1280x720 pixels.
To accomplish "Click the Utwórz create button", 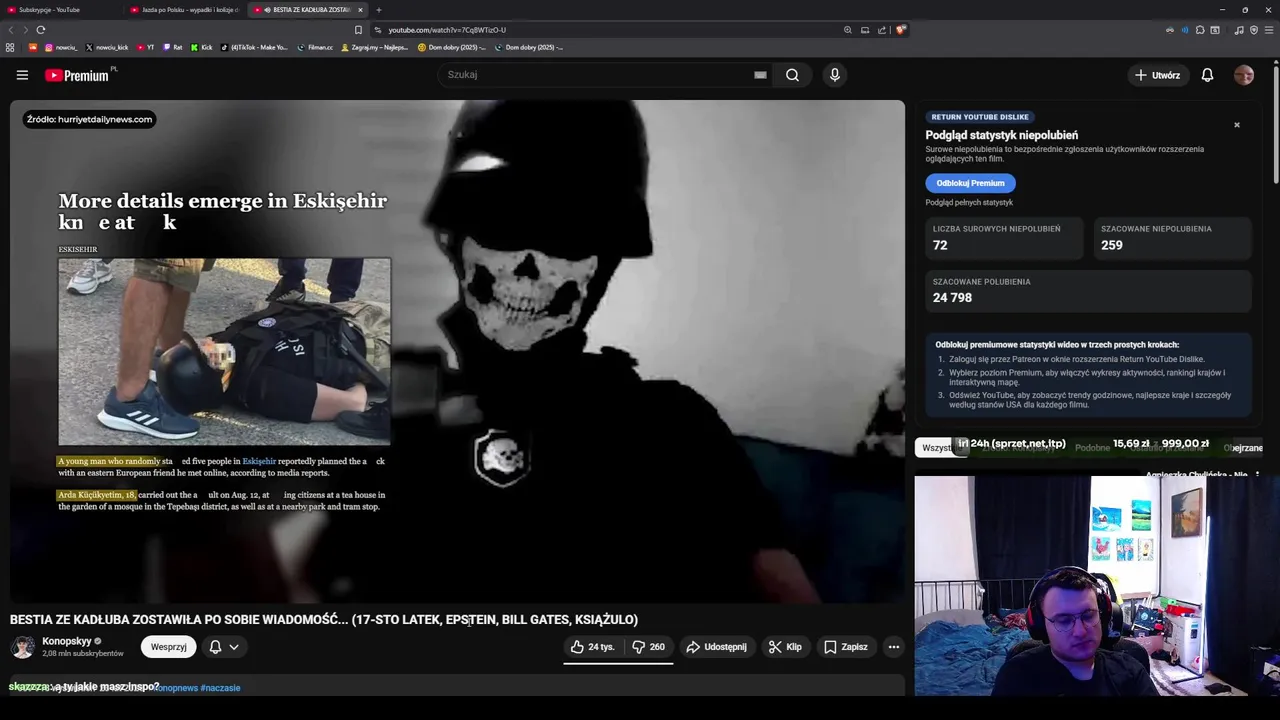I will [x=1157, y=75].
